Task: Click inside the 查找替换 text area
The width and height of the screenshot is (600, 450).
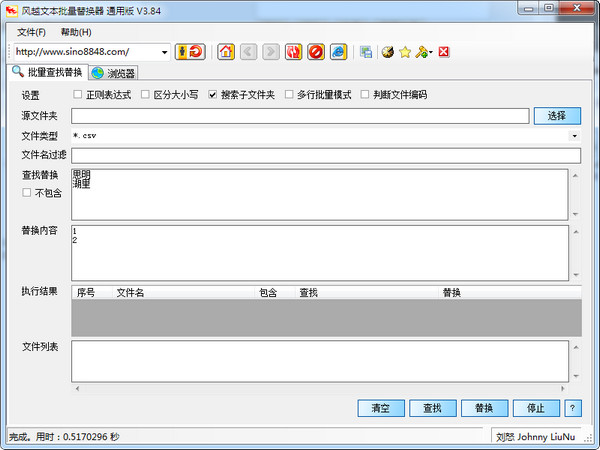Action: point(320,195)
